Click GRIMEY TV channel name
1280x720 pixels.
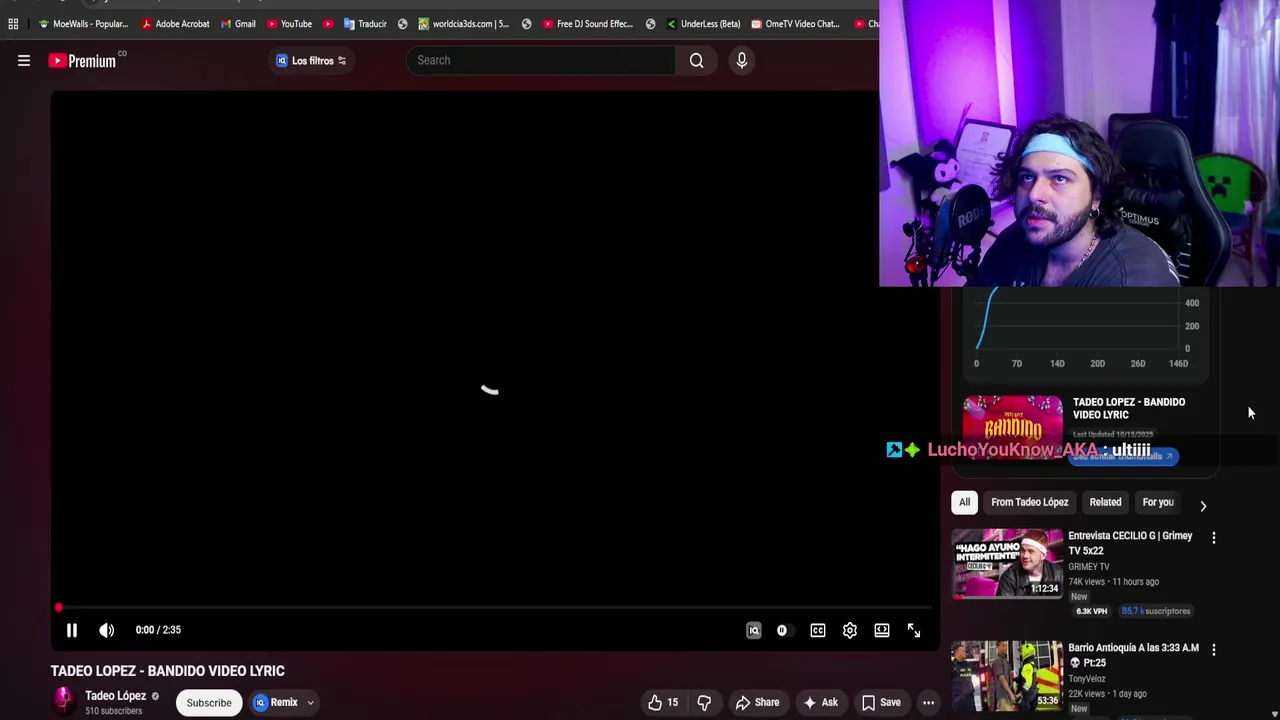coord(1088,566)
